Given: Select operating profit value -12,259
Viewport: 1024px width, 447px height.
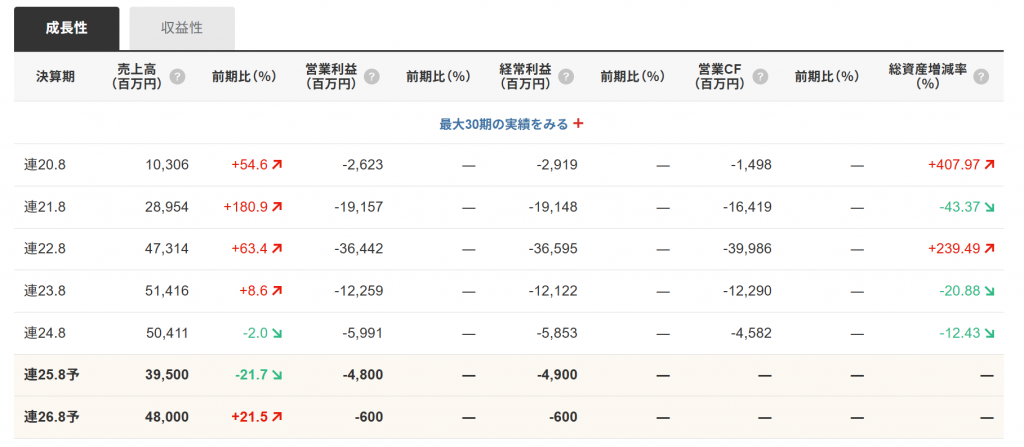Looking at the screenshot, I should click(x=359, y=291).
